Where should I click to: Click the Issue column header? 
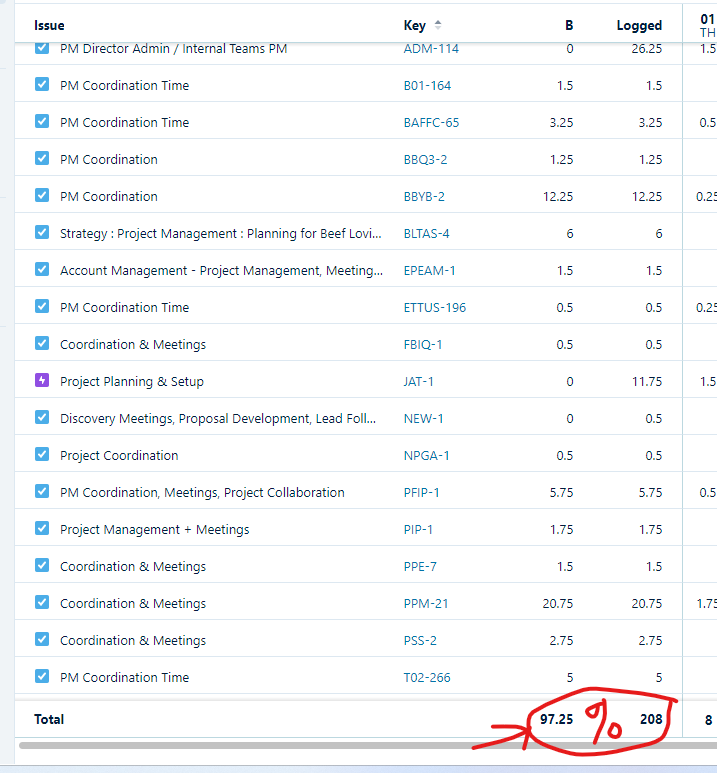pyautogui.click(x=49, y=25)
